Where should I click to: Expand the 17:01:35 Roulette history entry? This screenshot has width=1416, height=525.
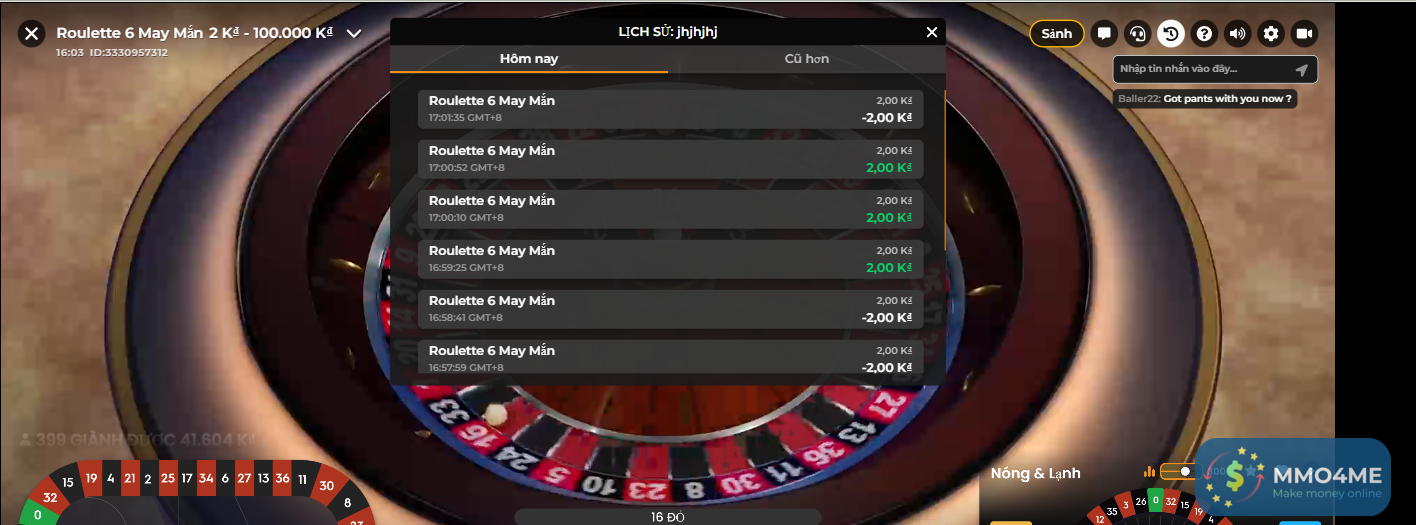tap(670, 109)
